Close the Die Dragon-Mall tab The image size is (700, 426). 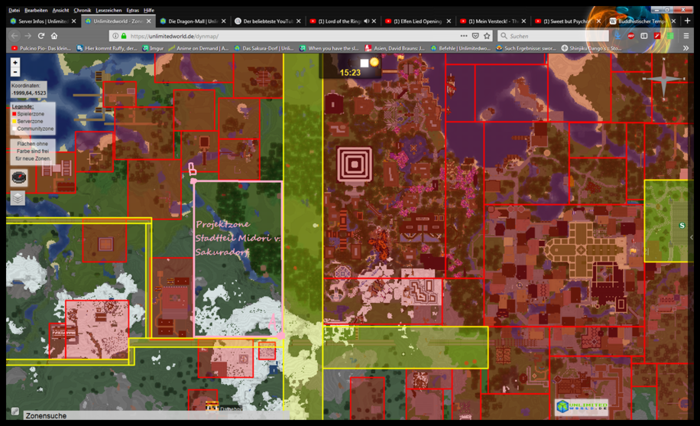click(x=224, y=21)
